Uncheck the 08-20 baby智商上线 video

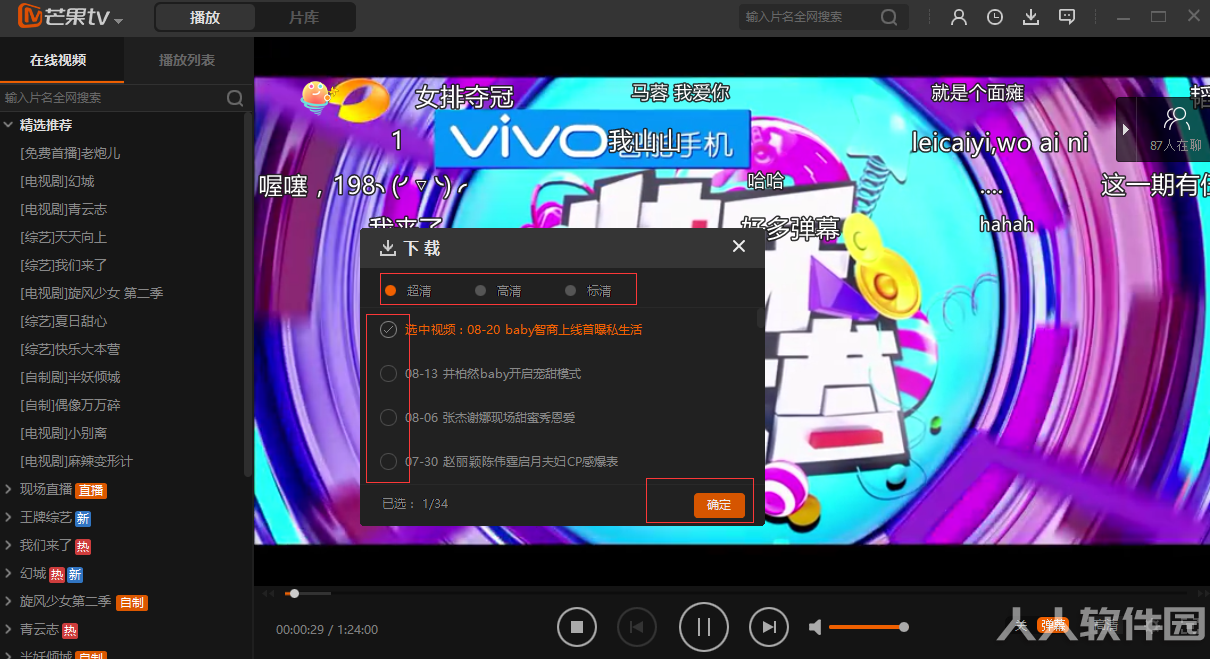pyautogui.click(x=388, y=330)
